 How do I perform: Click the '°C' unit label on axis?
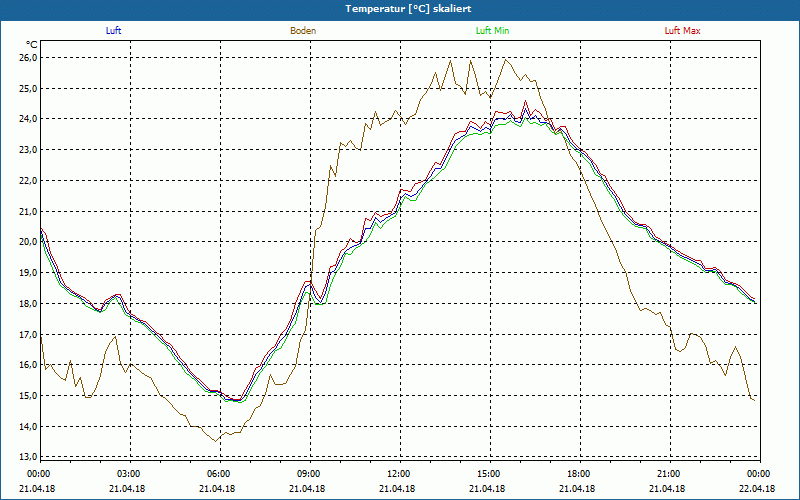click(x=32, y=45)
